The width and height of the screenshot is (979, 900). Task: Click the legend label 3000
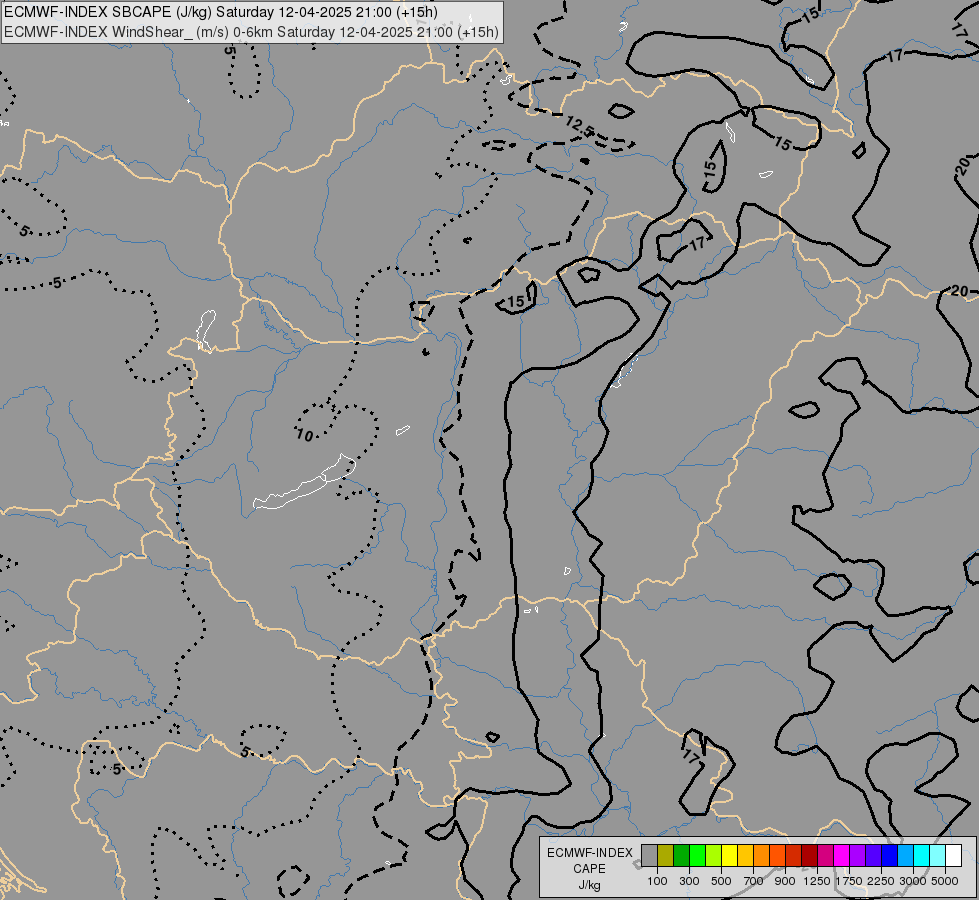[913, 881]
